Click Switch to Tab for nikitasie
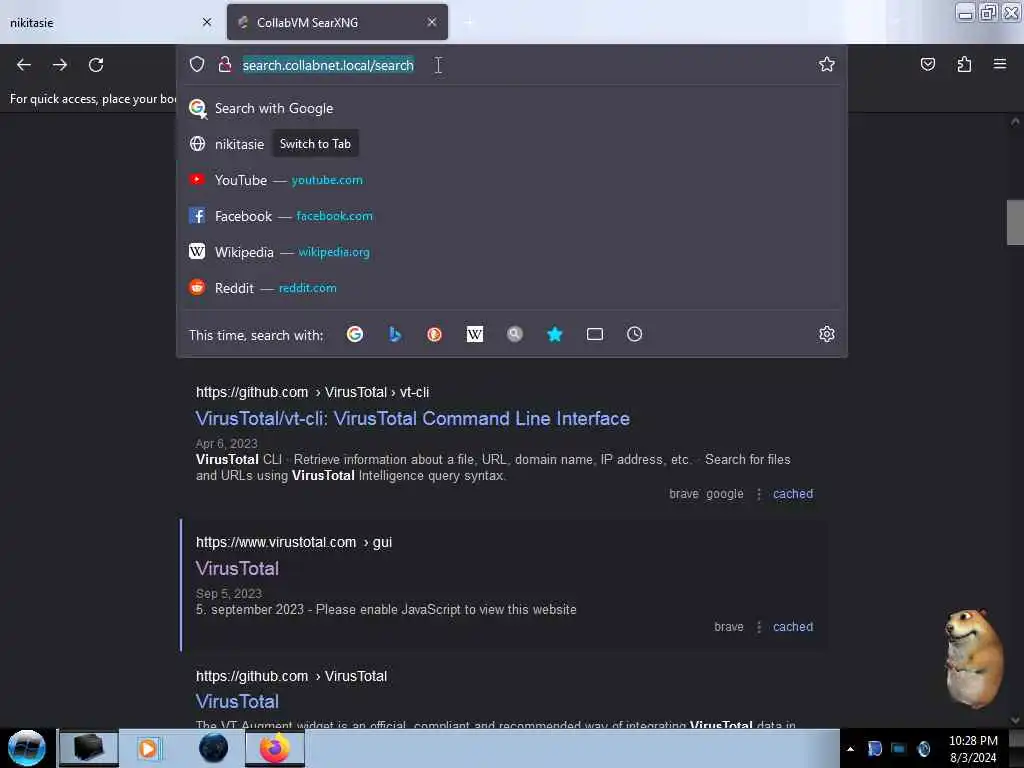The height and width of the screenshot is (768, 1024). (x=315, y=144)
